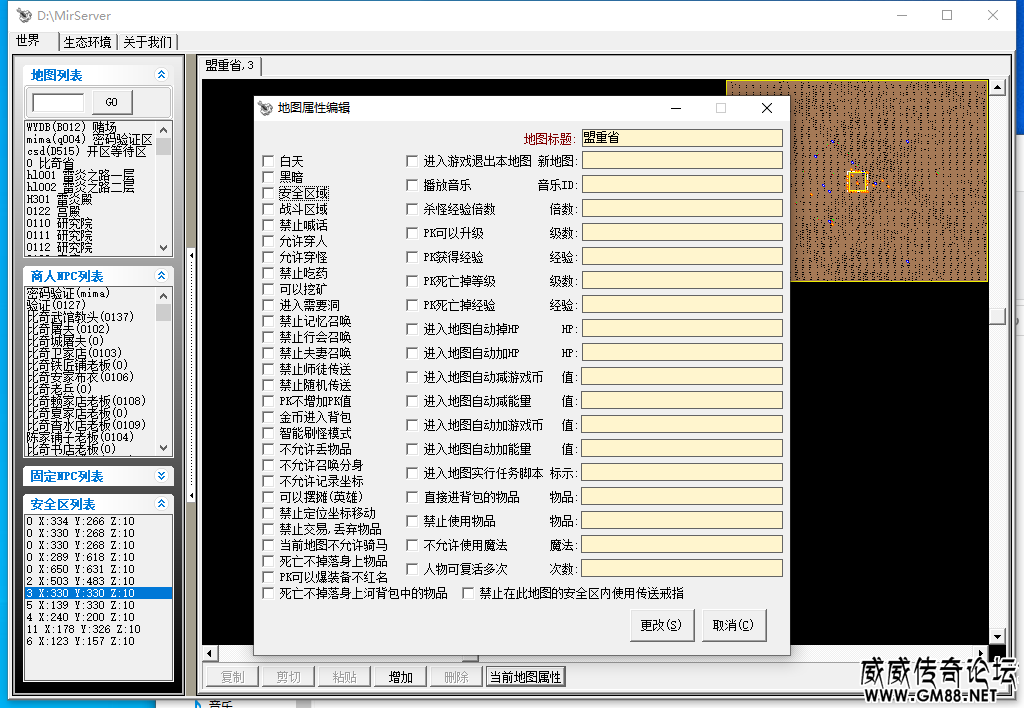Viewport: 1024px width, 708px height.
Task: Select 0122 宫殿 in the map list
Action: [54, 211]
